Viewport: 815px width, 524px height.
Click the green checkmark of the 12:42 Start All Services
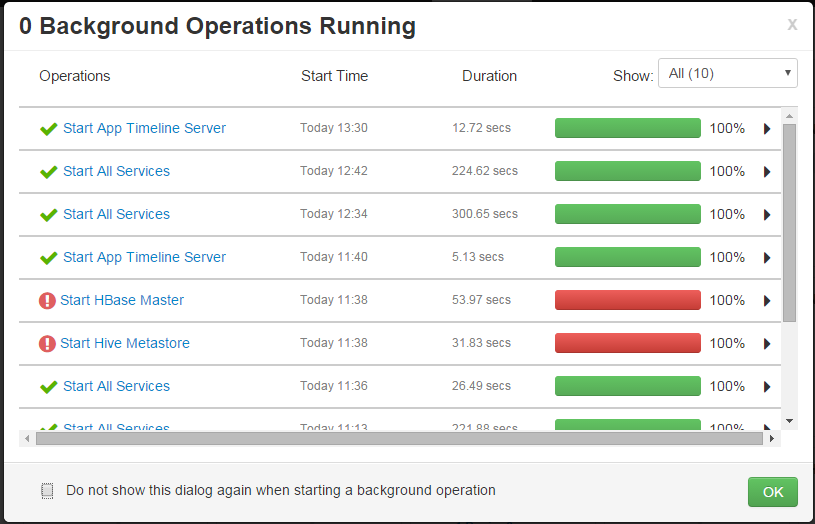tap(49, 172)
